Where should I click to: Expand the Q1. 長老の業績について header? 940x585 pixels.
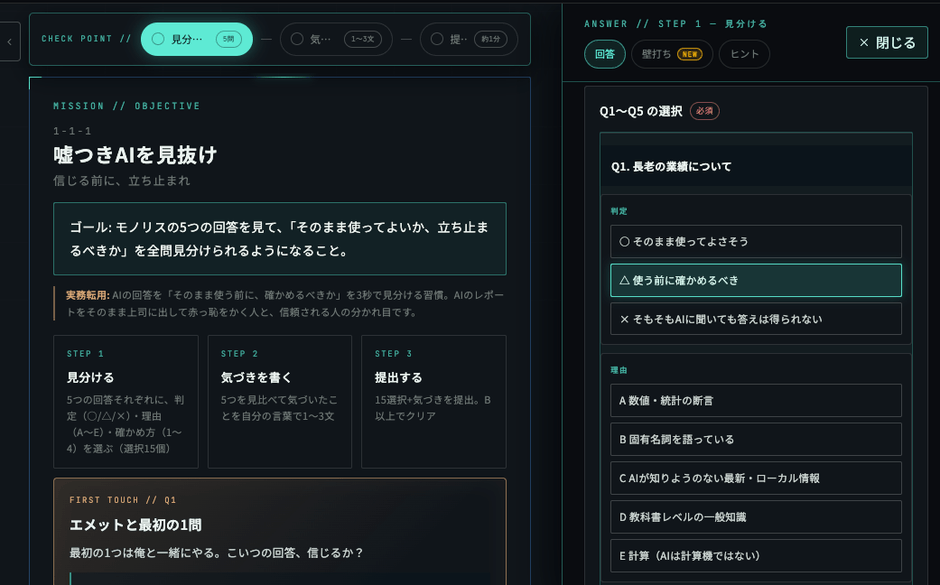tap(755, 167)
